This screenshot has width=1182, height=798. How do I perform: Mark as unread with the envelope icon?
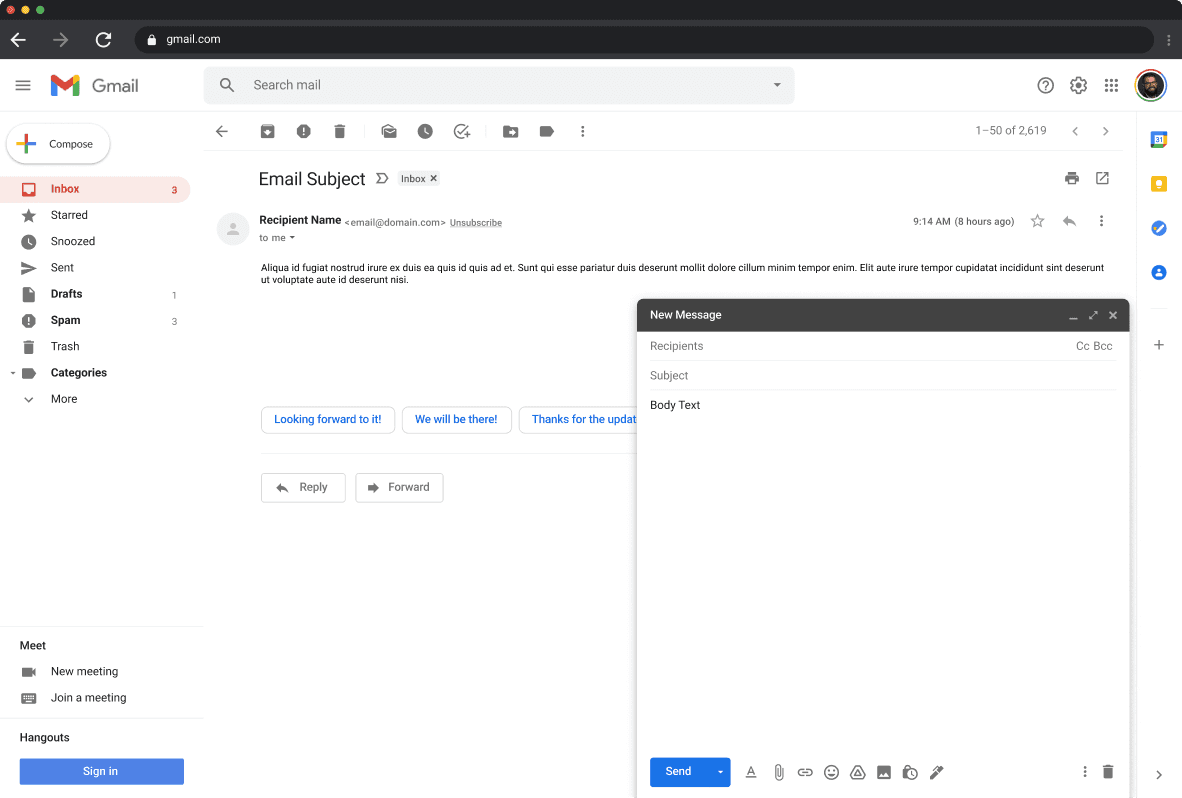point(389,132)
